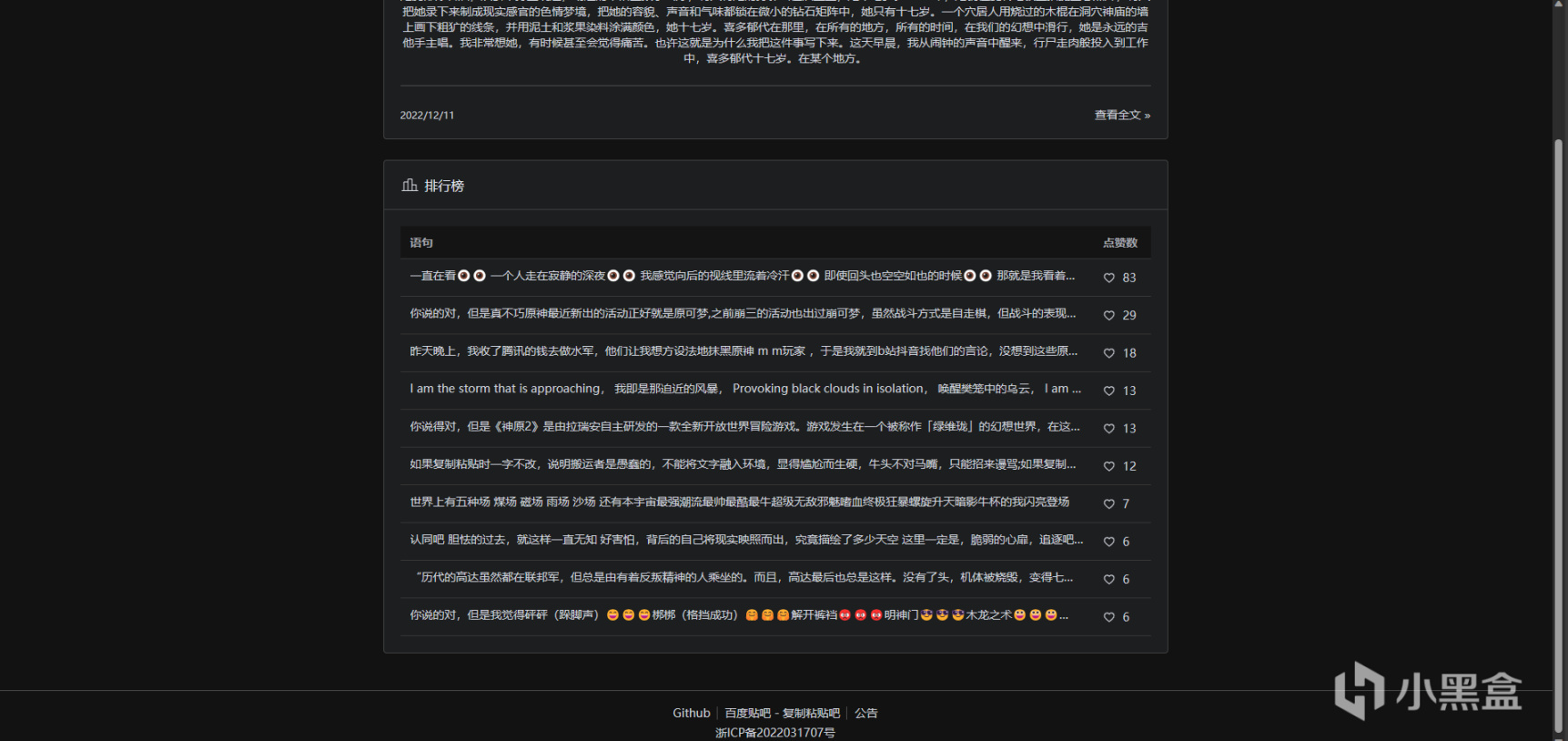Open the 公告 footer link
This screenshot has height=741, width=1568.
pyautogui.click(x=866, y=713)
